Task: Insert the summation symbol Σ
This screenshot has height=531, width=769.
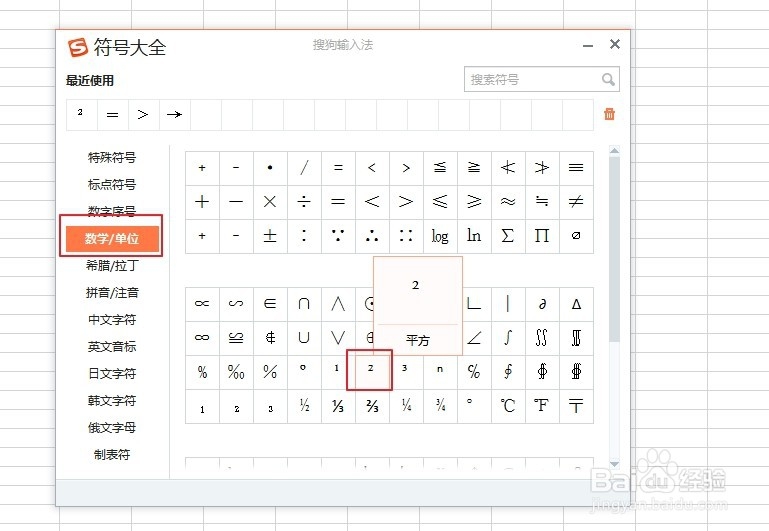Action: click(x=508, y=236)
